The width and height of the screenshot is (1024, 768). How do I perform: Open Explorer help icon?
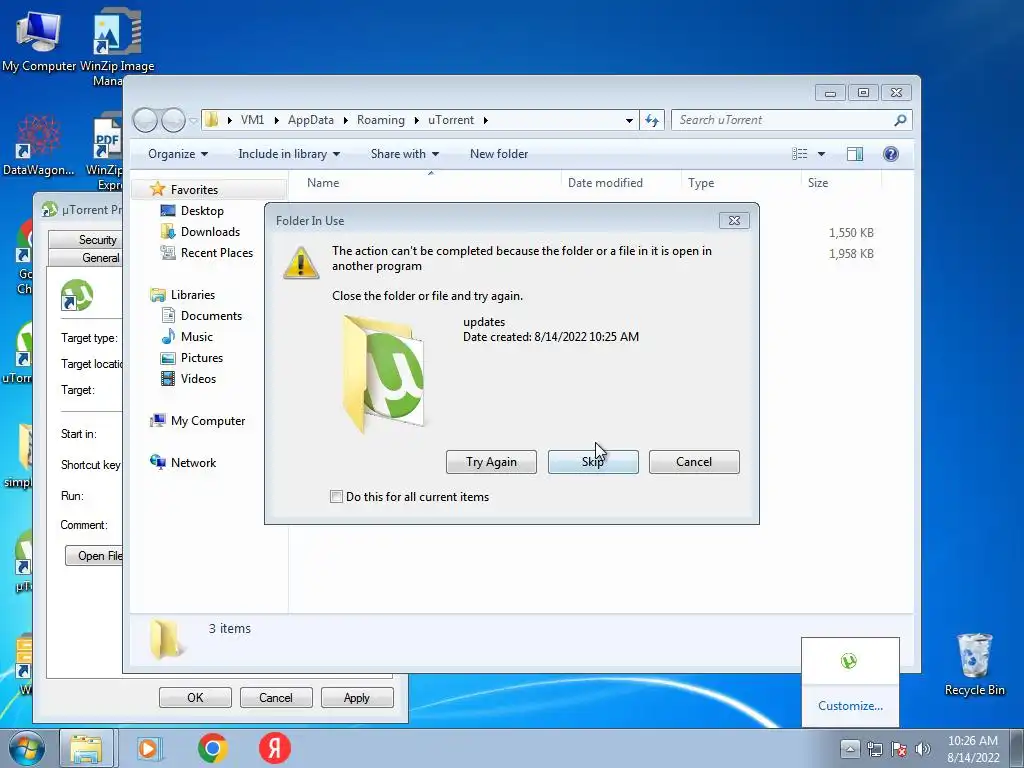[891, 153]
